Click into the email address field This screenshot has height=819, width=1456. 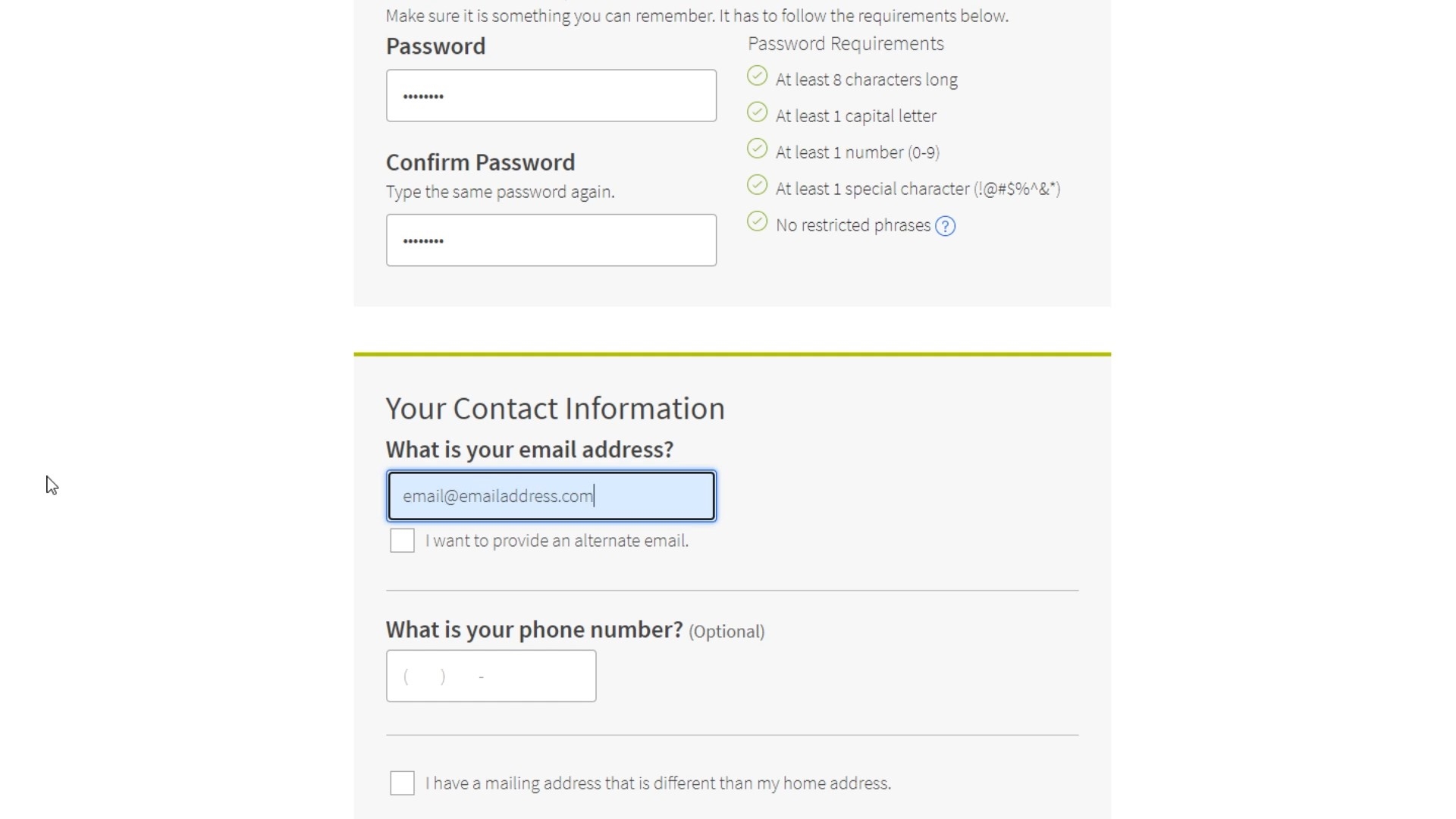551,496
